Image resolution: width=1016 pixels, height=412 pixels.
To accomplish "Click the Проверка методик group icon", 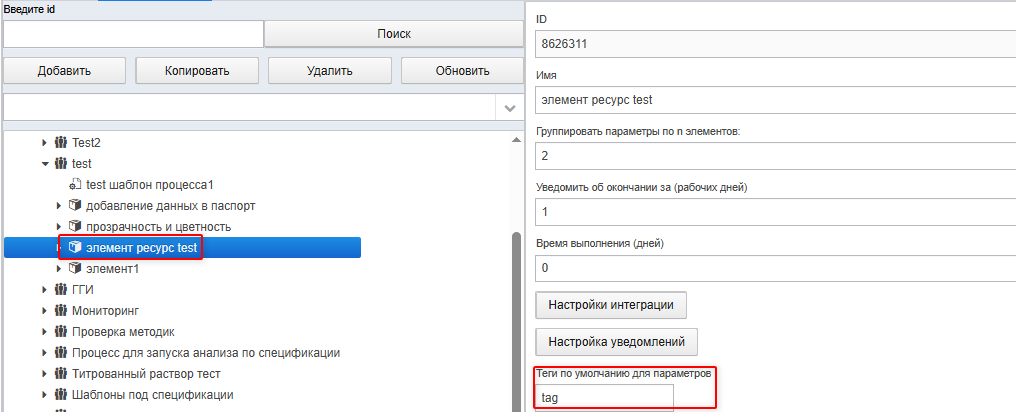I will 61,332.
